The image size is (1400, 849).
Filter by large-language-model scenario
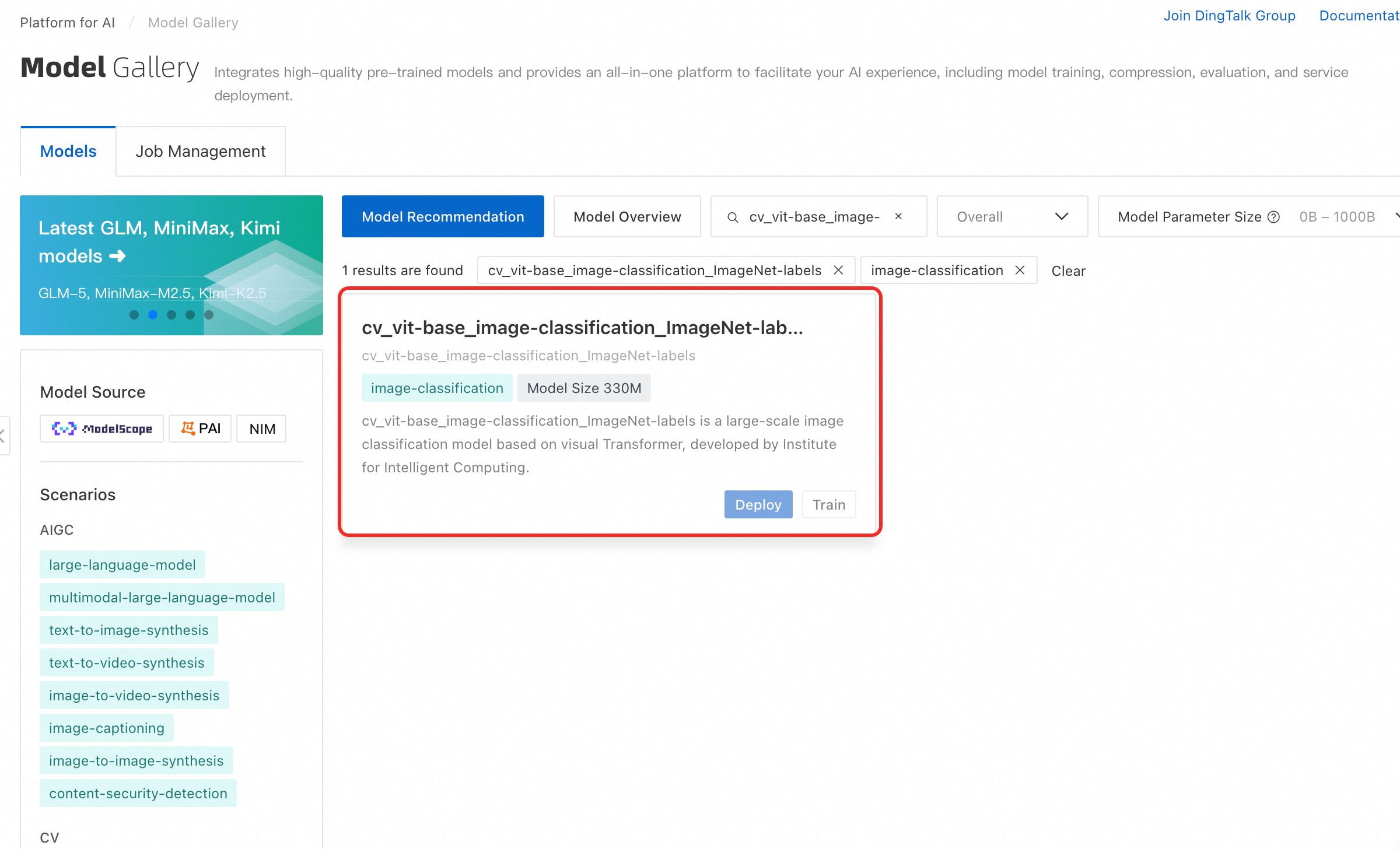[x=123, y=564]
